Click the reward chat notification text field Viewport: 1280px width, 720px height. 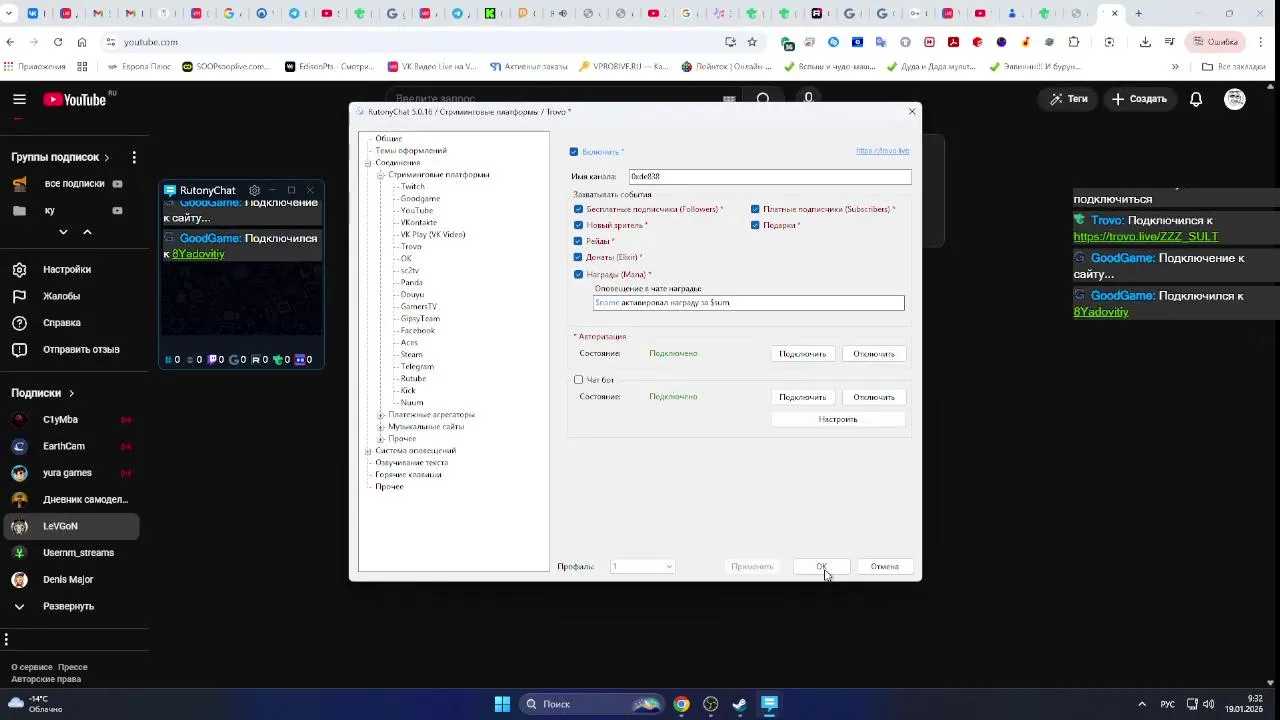tap(749, 302)
